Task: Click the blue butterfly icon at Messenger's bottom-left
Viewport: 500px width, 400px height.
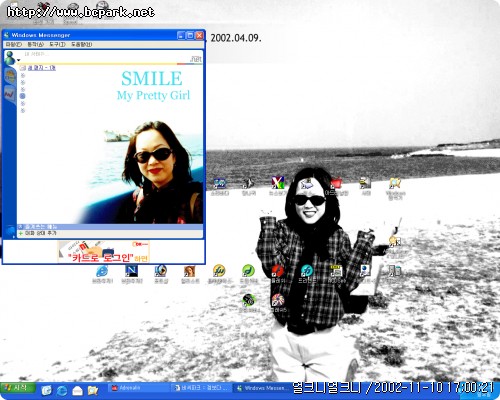Action: coord(10,231)
